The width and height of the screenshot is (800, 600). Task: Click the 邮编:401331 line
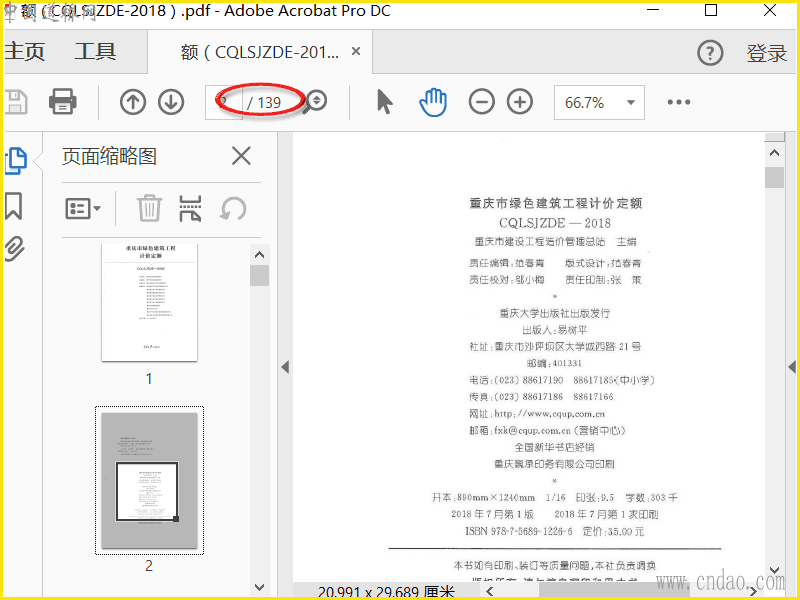point(554,363)
